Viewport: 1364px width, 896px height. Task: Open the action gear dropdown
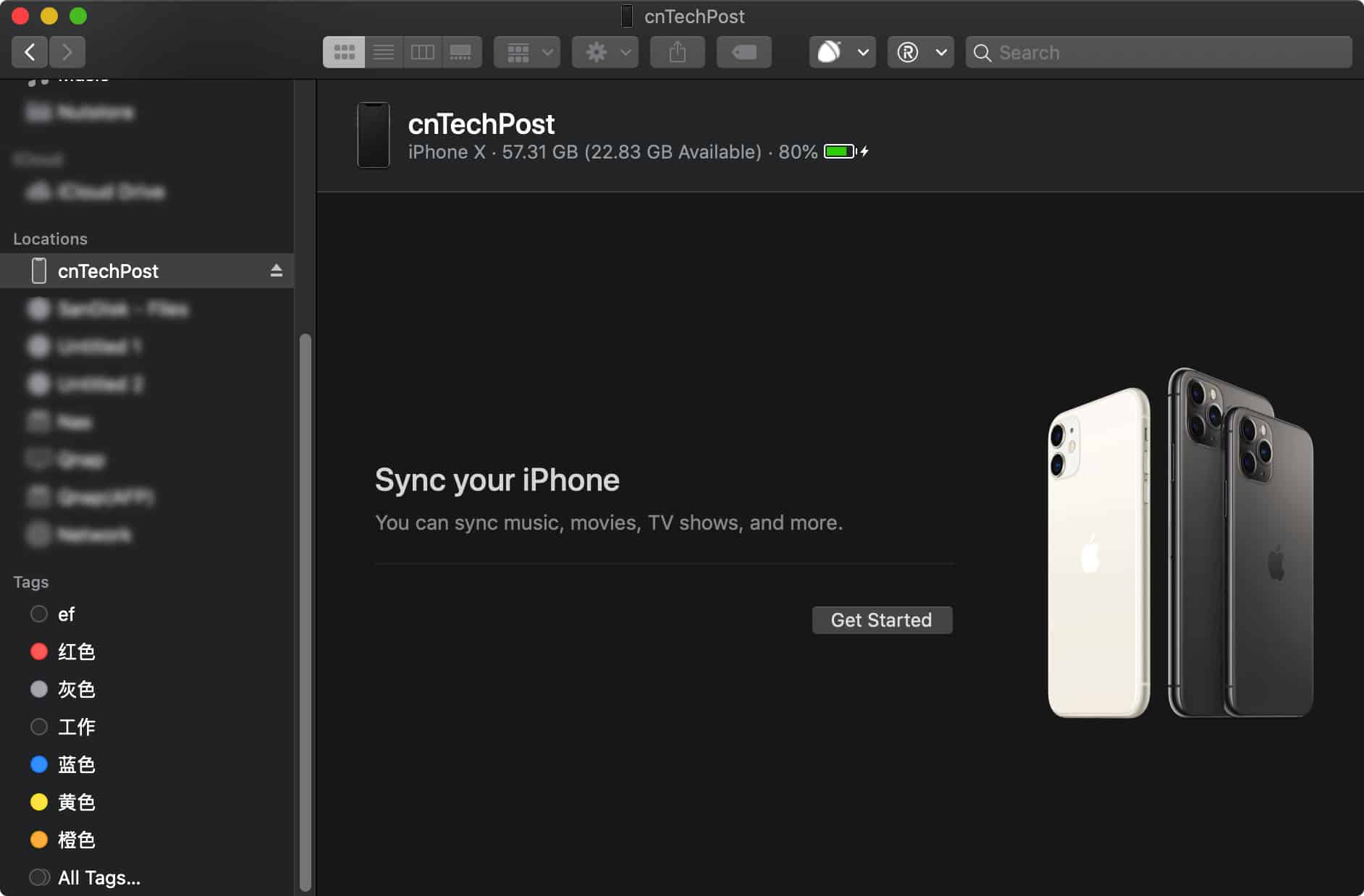click(x=605, y=51)
